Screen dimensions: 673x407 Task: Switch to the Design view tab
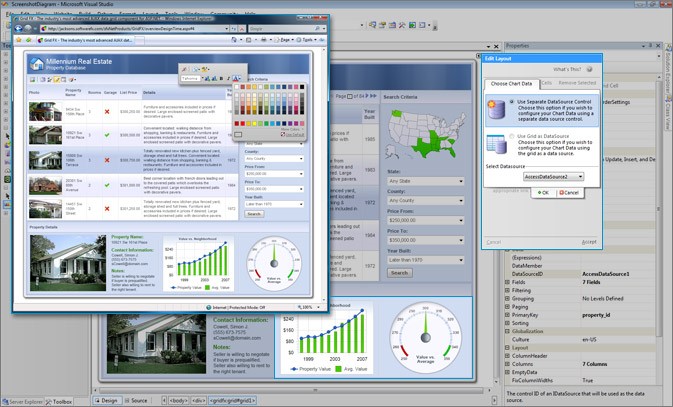point(107,400)
